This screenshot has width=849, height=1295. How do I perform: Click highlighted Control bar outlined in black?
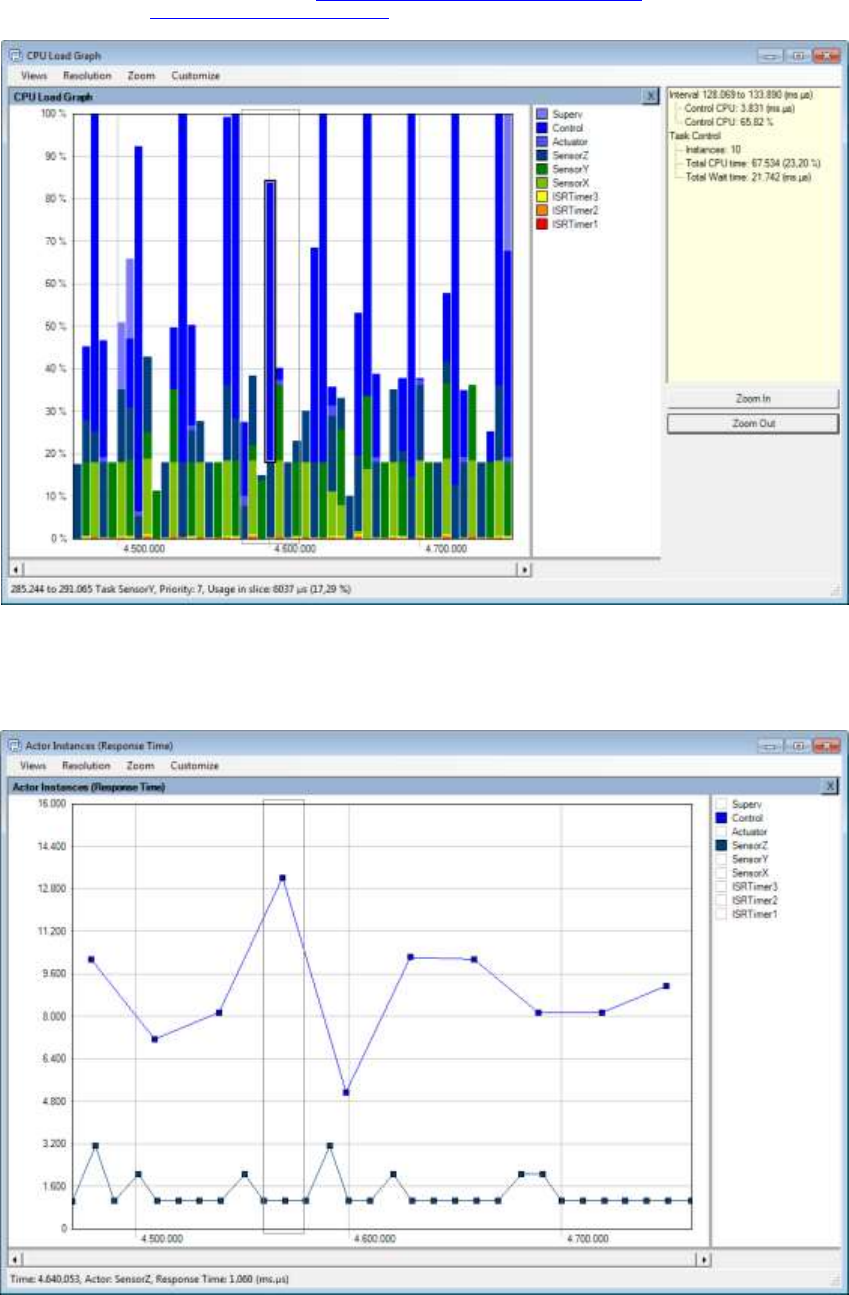(270, 320)
